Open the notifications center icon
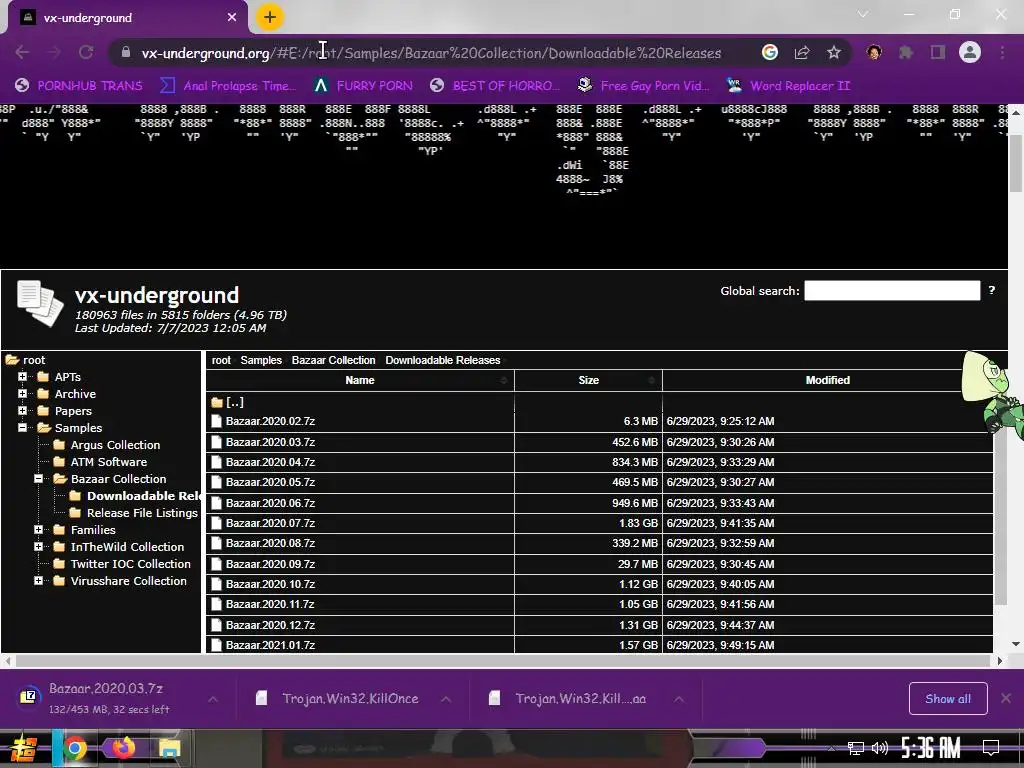This screenshot has height=768, width=1024. click(x=991, y=748)
